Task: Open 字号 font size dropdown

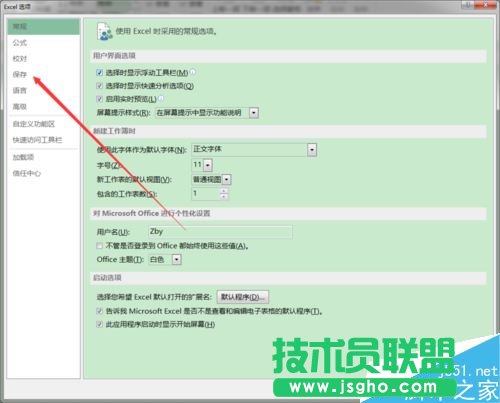Action: point(208,165)
